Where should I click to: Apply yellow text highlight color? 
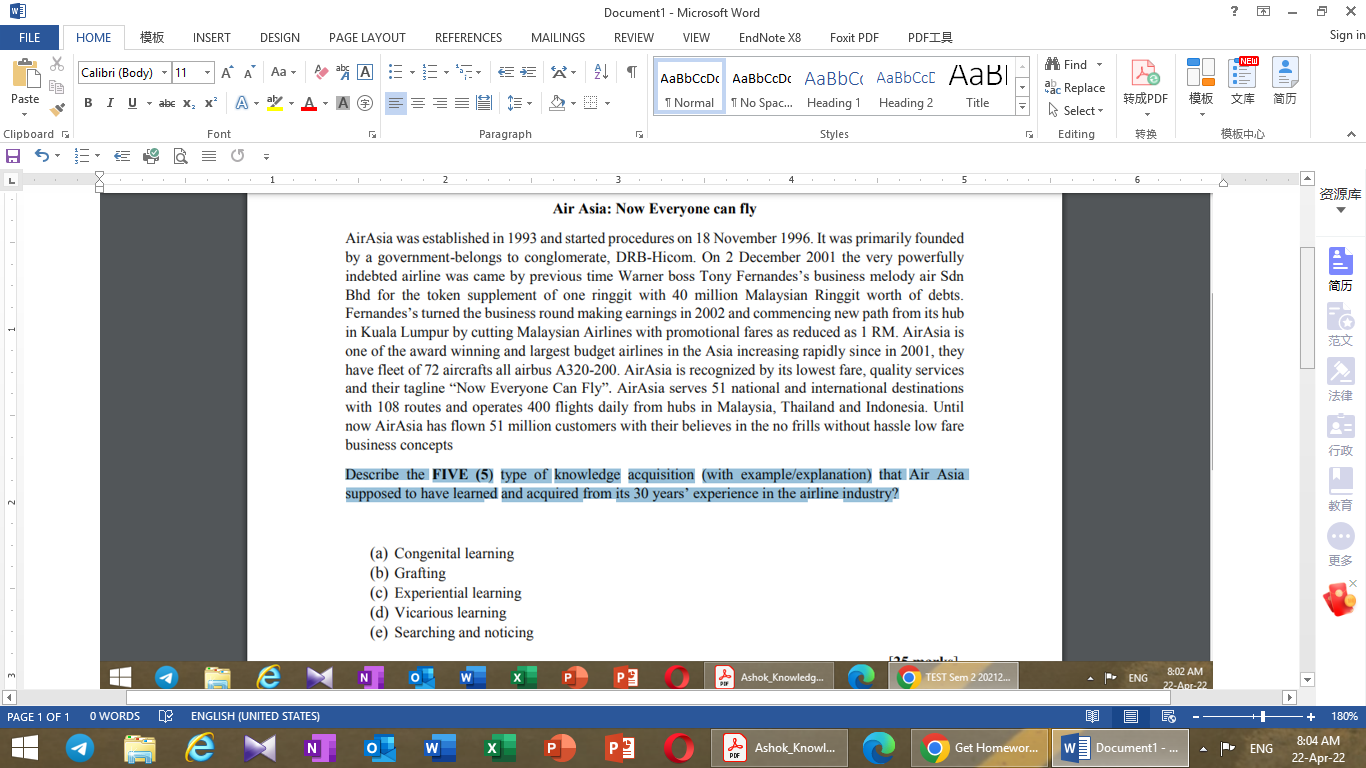(274, 102)
